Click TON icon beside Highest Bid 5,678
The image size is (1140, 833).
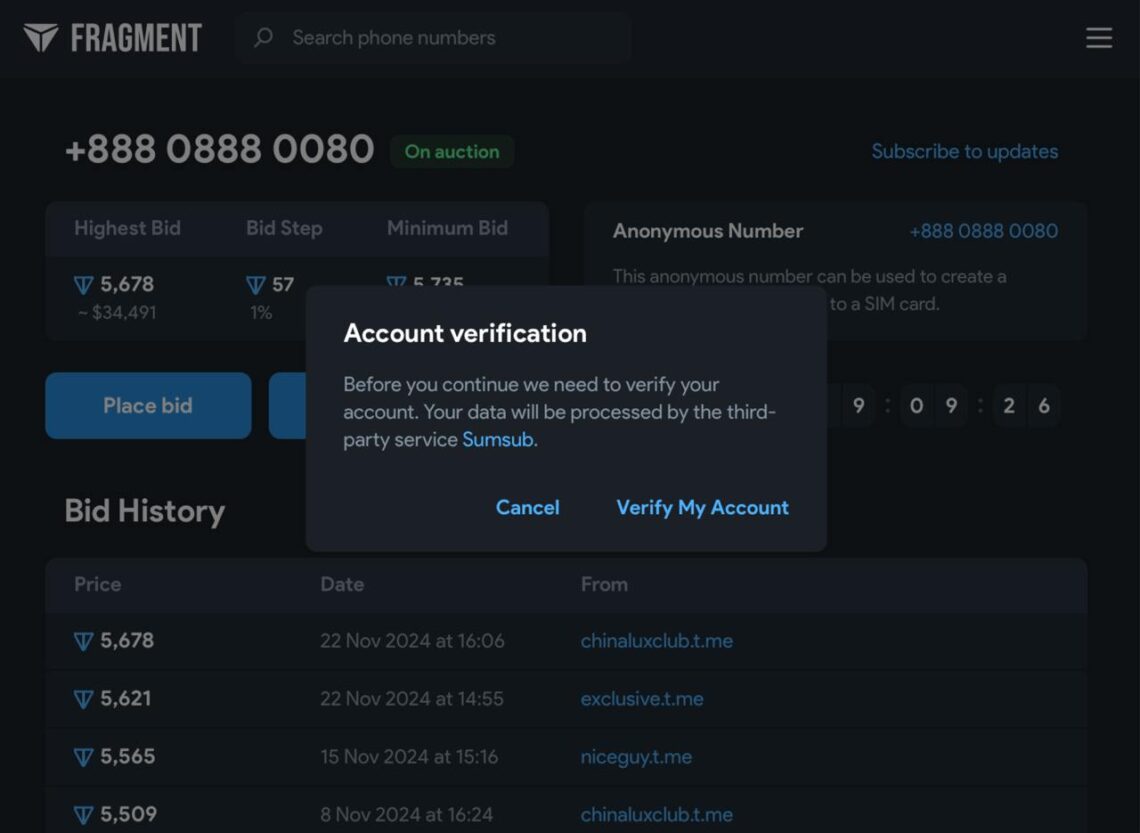pyautogui.click(x=84, y=285)
